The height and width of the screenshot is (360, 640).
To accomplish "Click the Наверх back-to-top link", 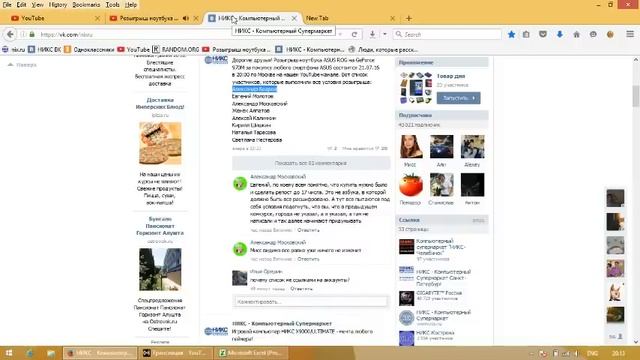I will pyautogui.click(x=22, y=65).
